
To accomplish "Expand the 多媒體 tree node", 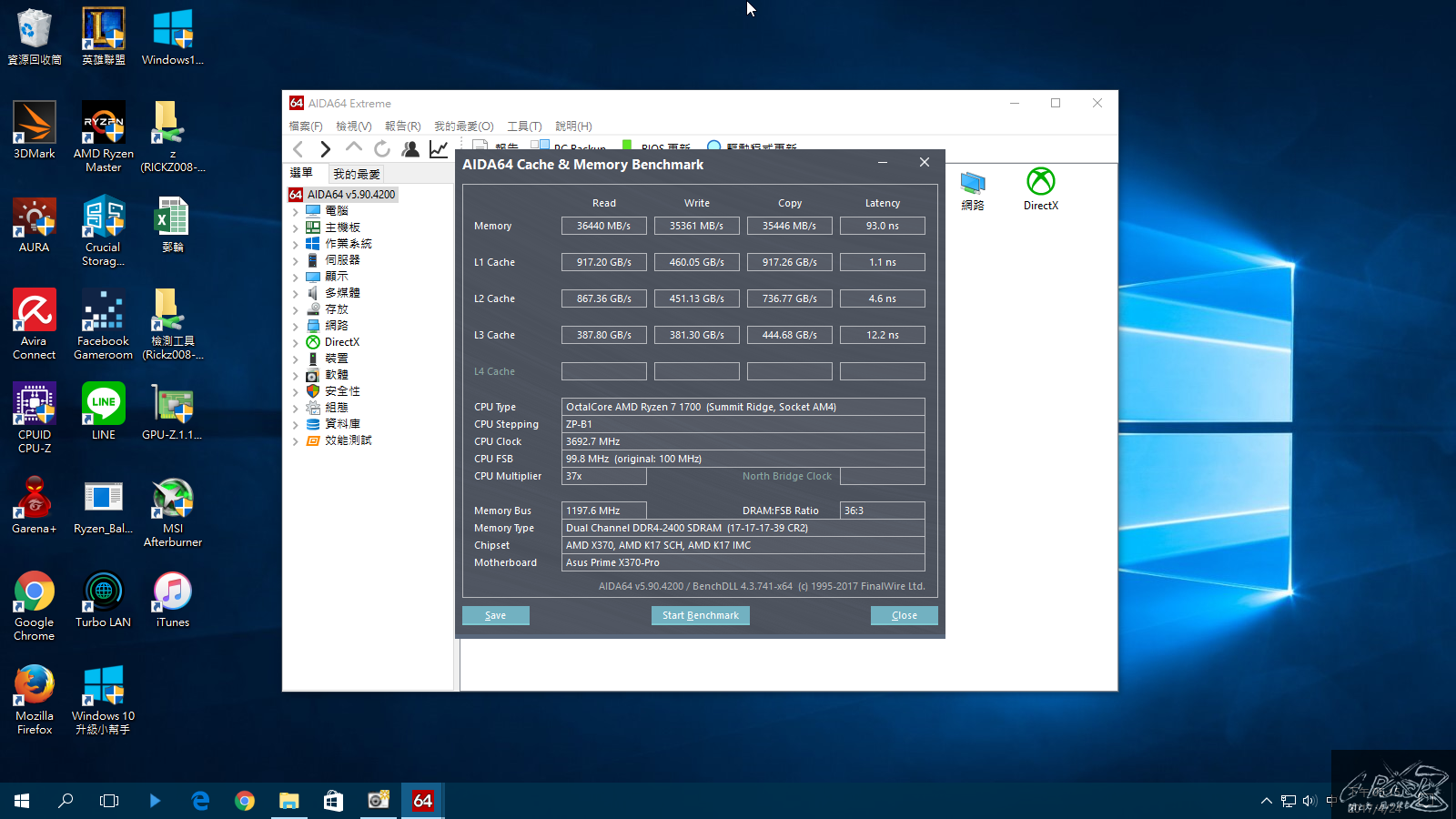I will click(295, 293).
